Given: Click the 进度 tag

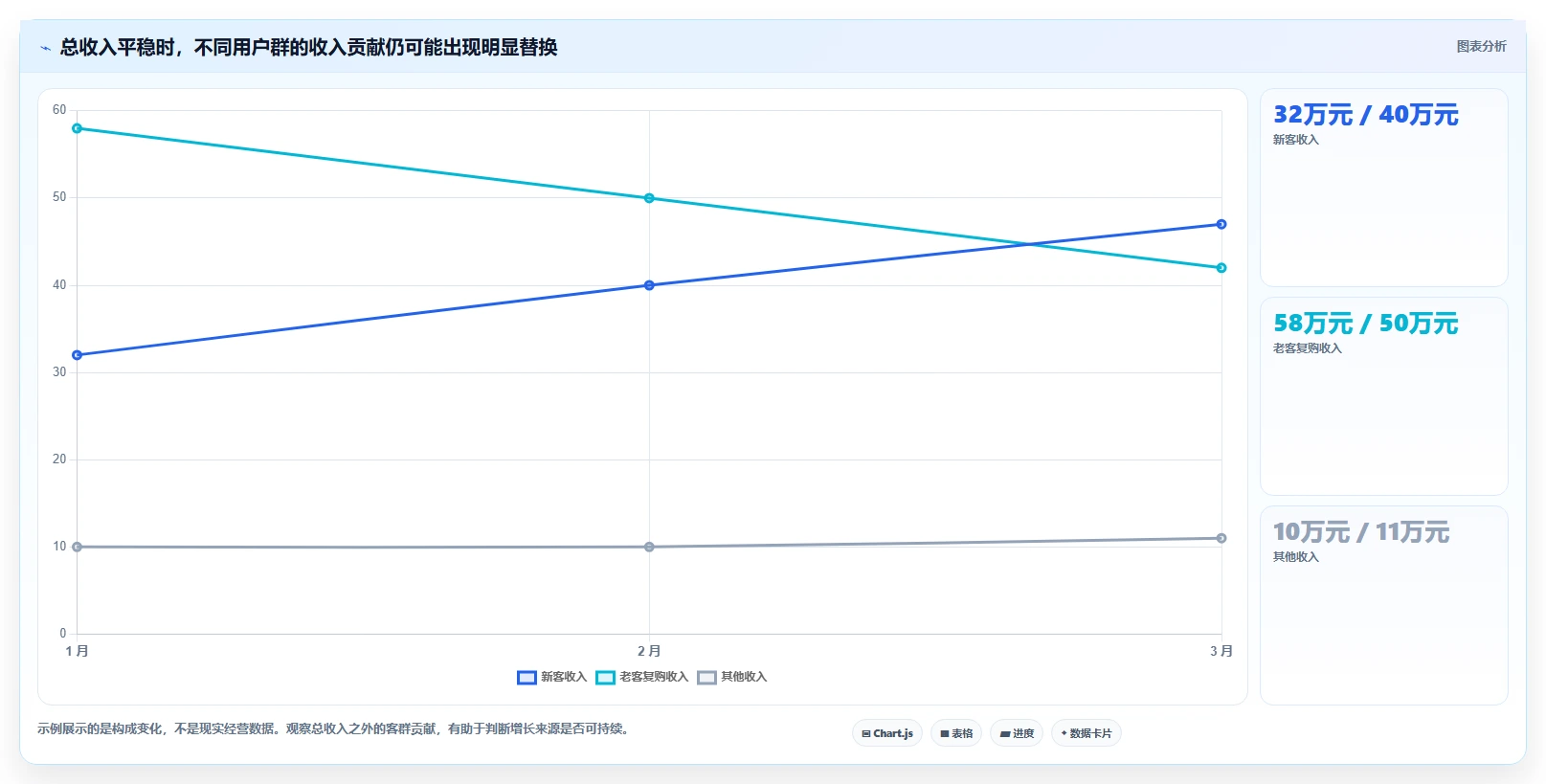Looking at the screenshot, I should [x=1017, y=733].
